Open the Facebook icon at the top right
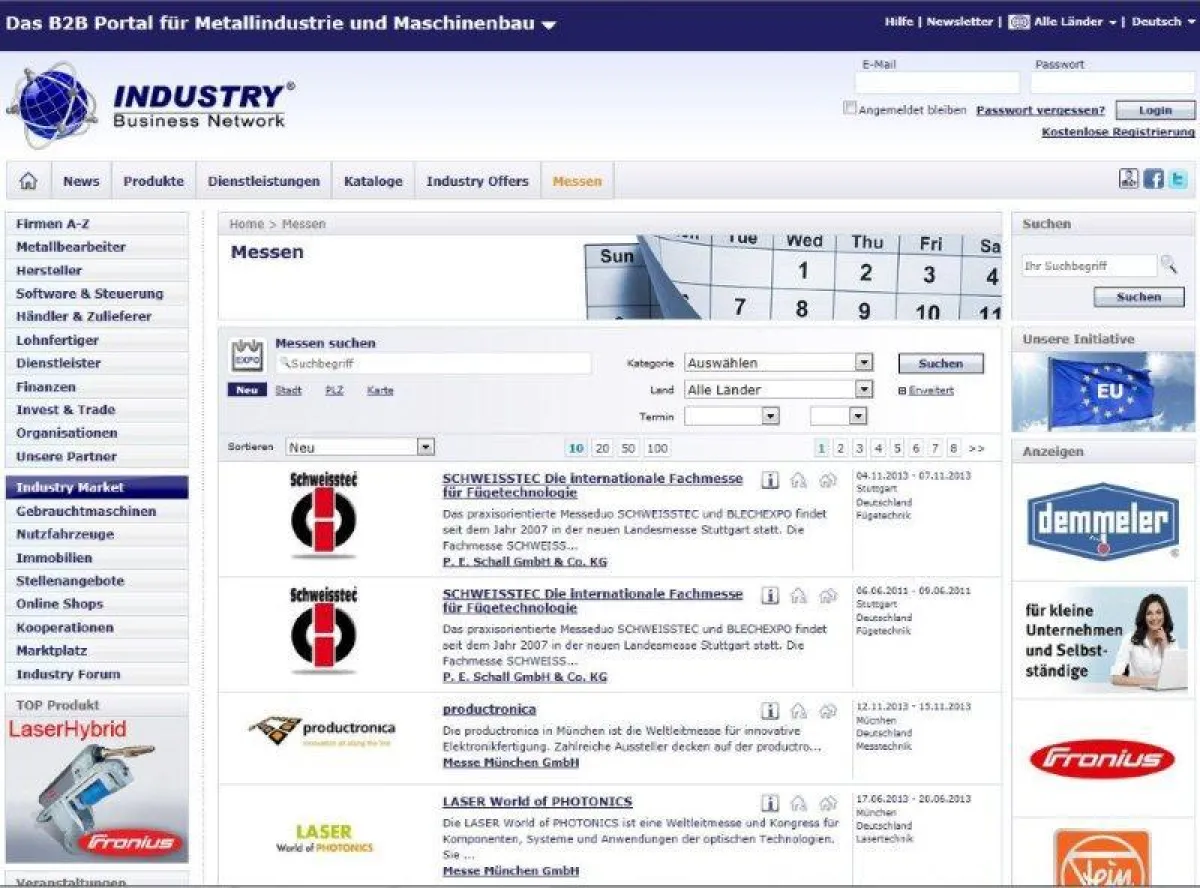The height and width of the screenshot is (888, 1200). (x=1153, y=180)
